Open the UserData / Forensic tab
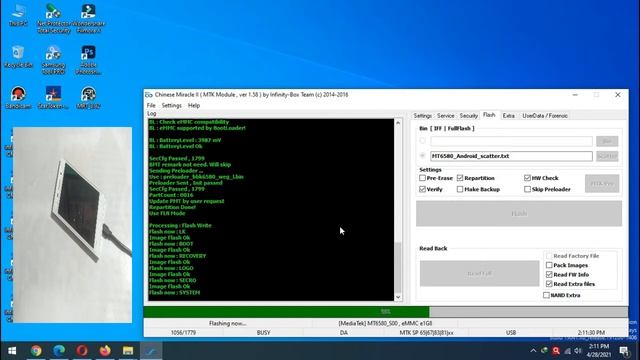 tap(545, 116)
